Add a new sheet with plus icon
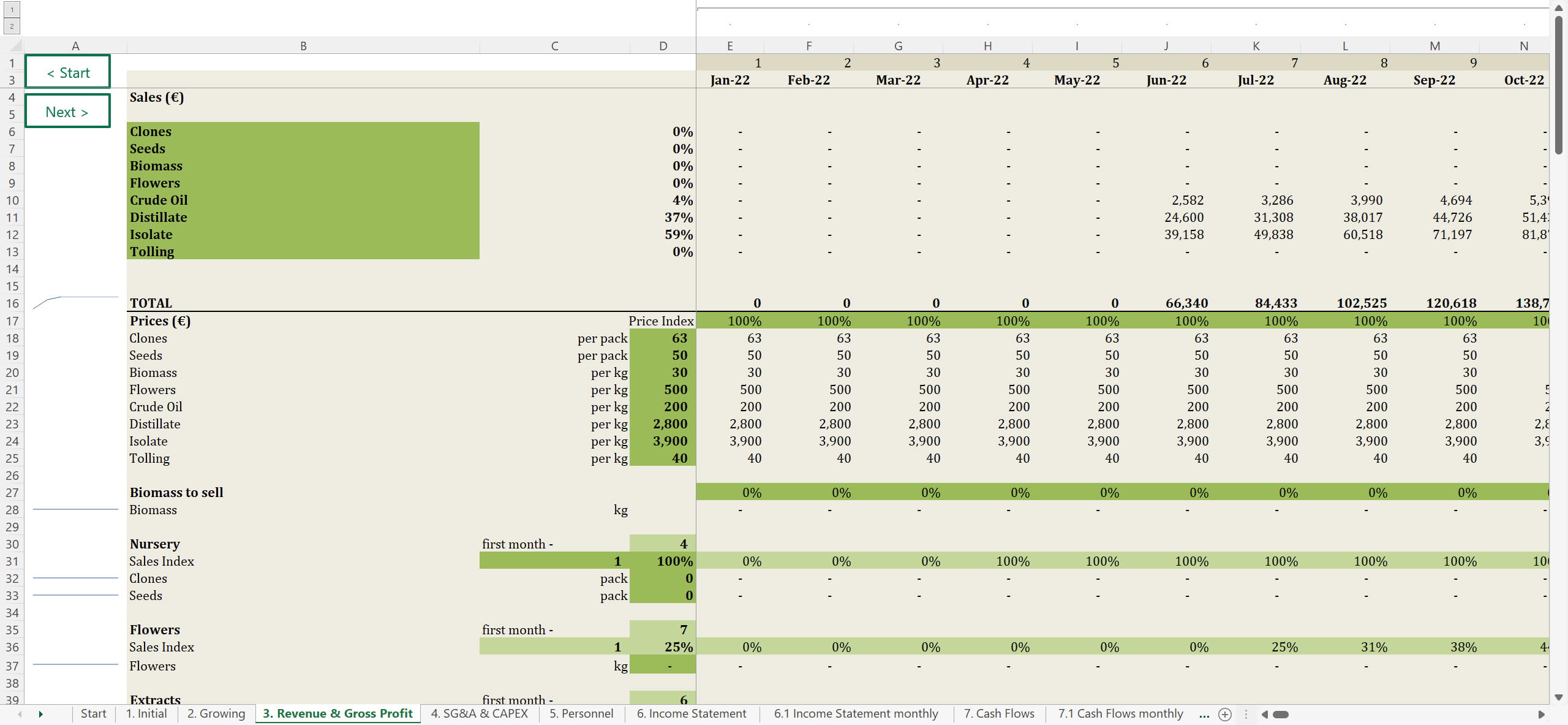Image resolution: width=1568 pixels, height=725 pixels. pos(1224,714)
